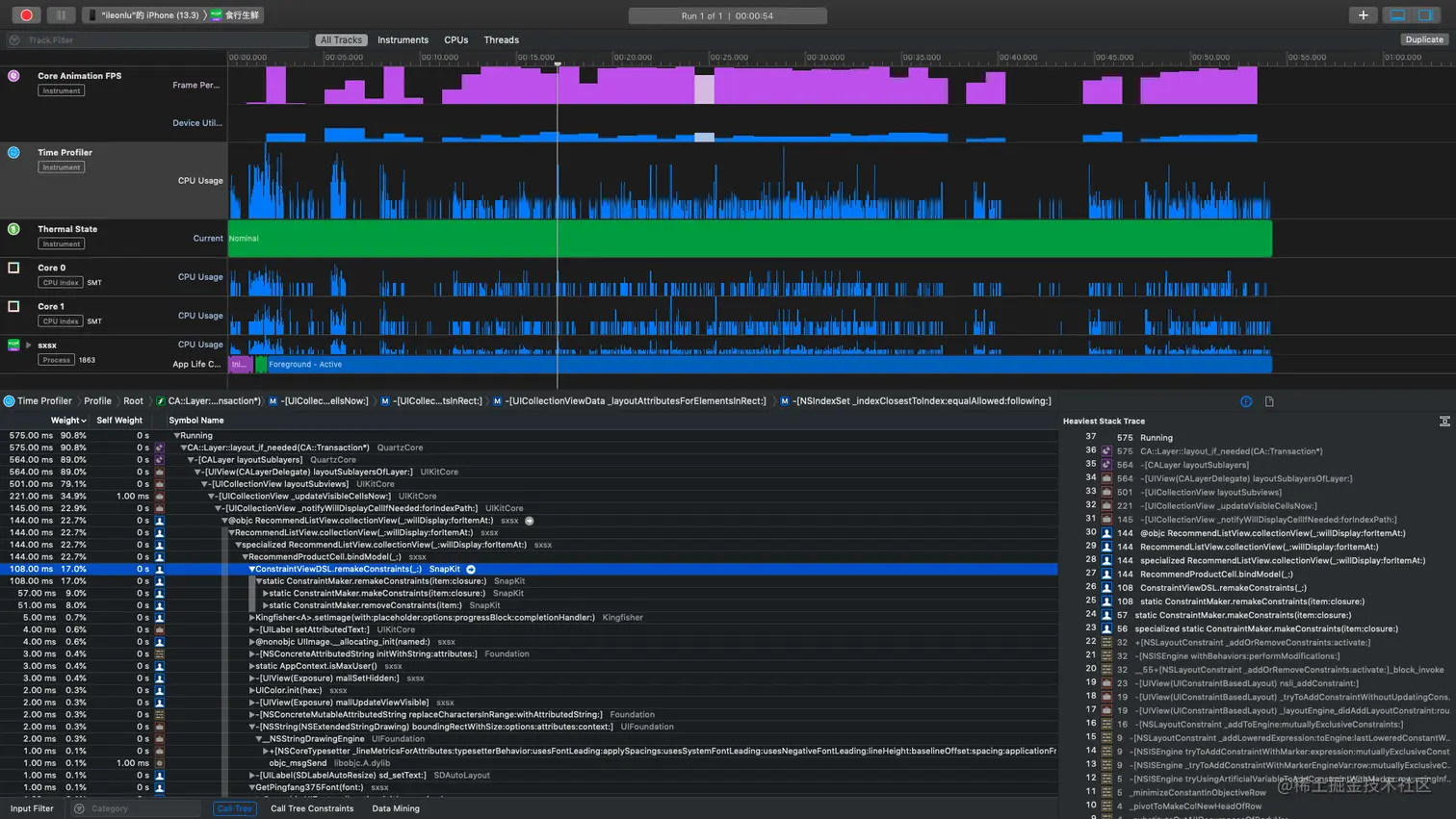The height and width of the screenshot is (819, 1456).
Task: Click user icon on RecommendProductCell.bindModel row
Action: (x=160, y=556)
